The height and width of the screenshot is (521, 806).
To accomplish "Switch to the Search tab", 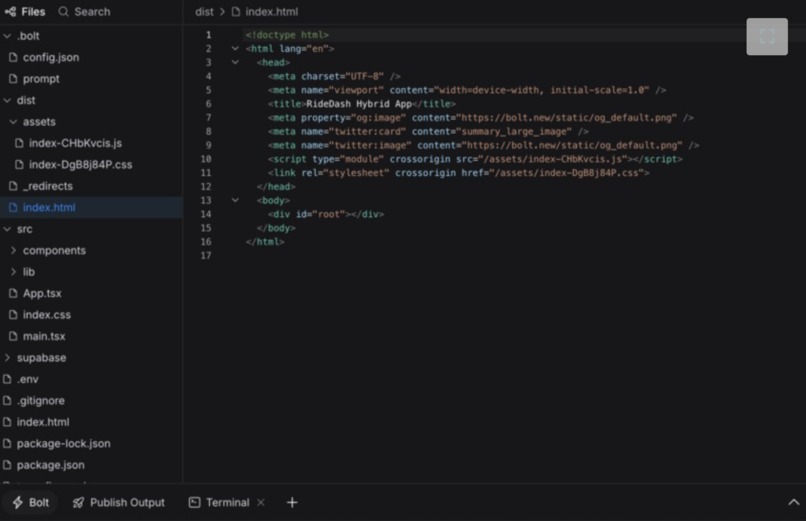I will click(x=84, y=11).
